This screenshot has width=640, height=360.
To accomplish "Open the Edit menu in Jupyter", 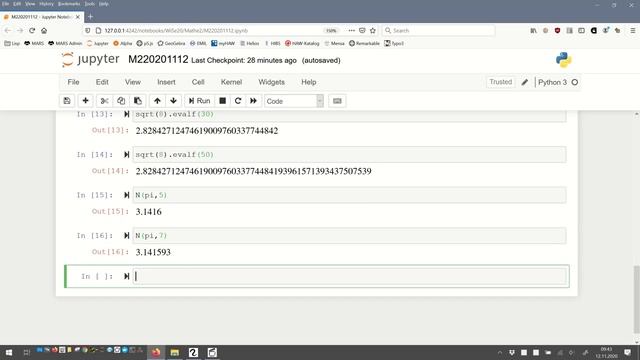I will pos(102,82).
